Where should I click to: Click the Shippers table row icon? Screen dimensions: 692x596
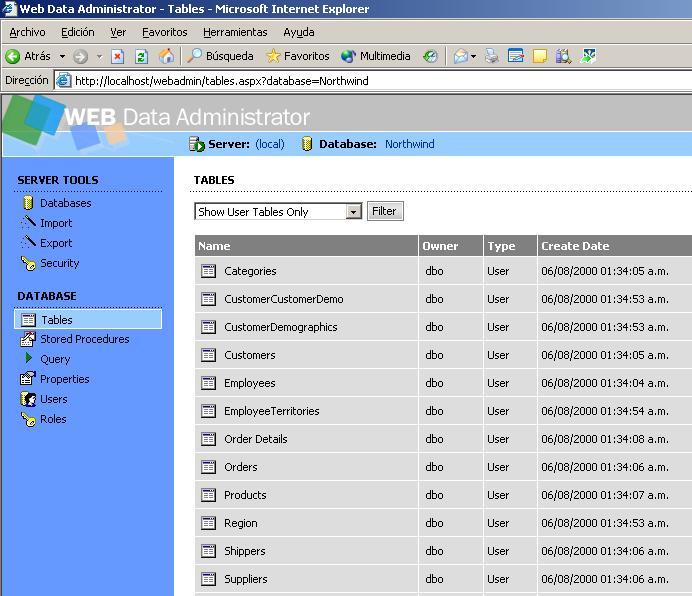208,551
